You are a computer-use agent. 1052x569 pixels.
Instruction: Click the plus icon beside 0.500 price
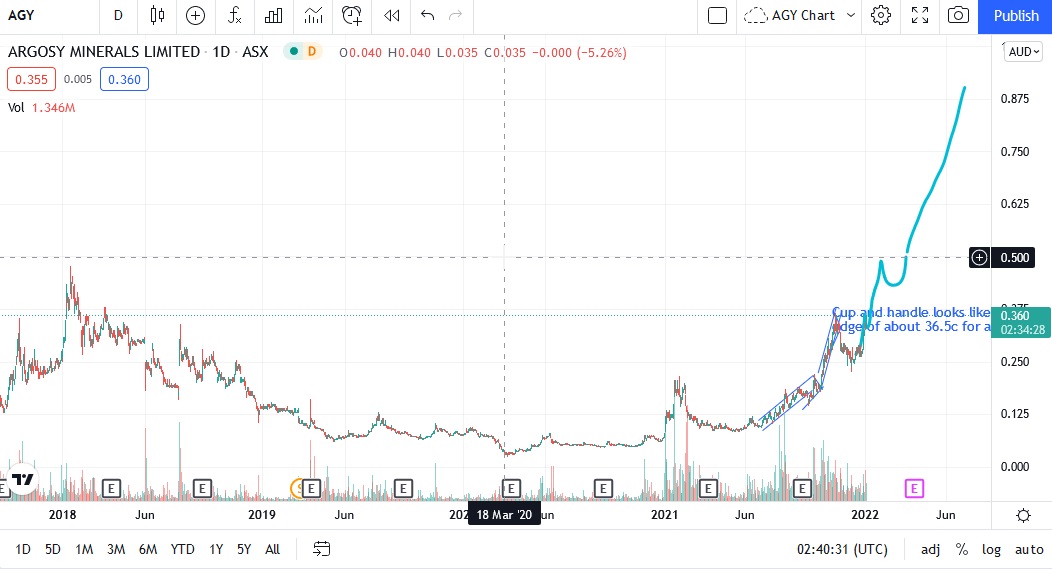tap(980, 258)
